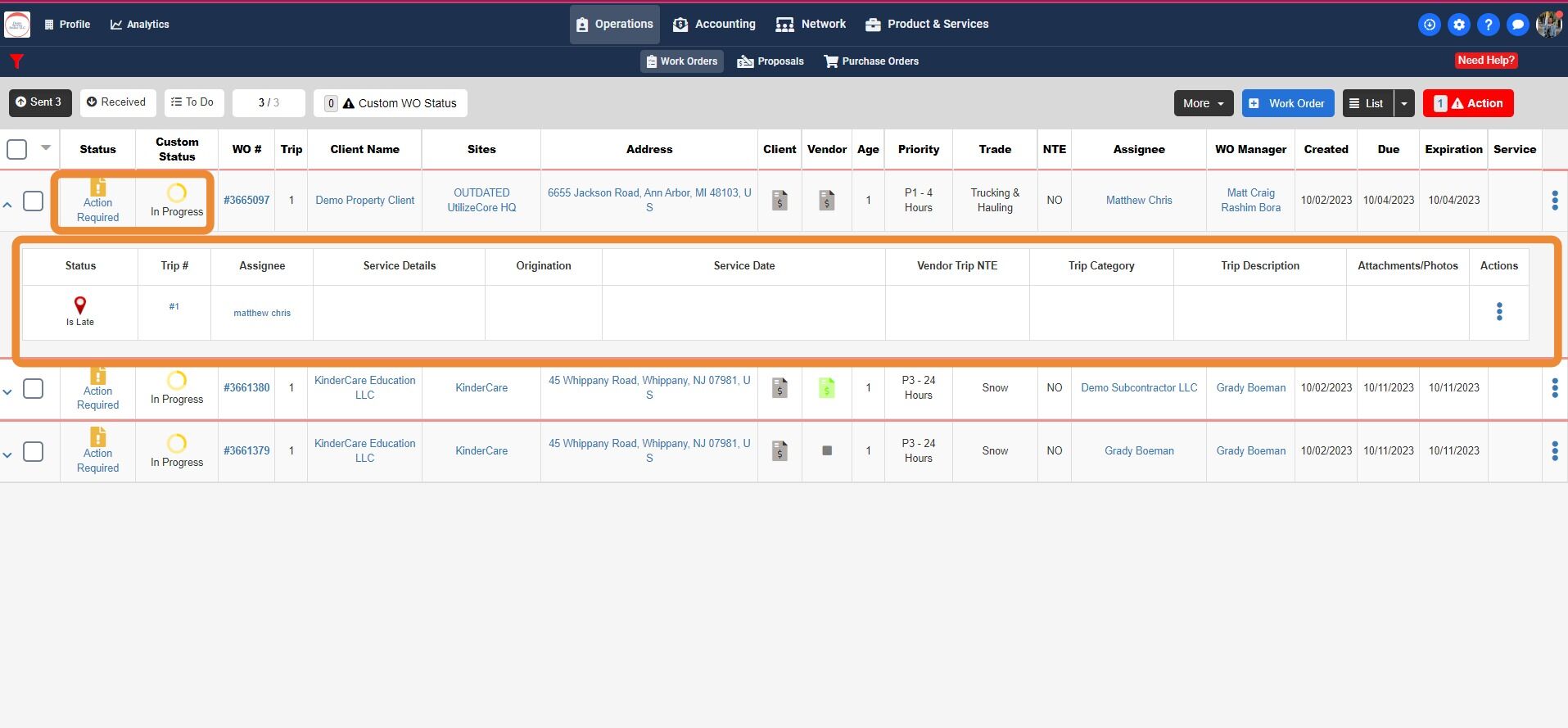This screenshot has width=1568, height=728.
Task: Click the help question mark icon
Action: tap(1489, 25)
